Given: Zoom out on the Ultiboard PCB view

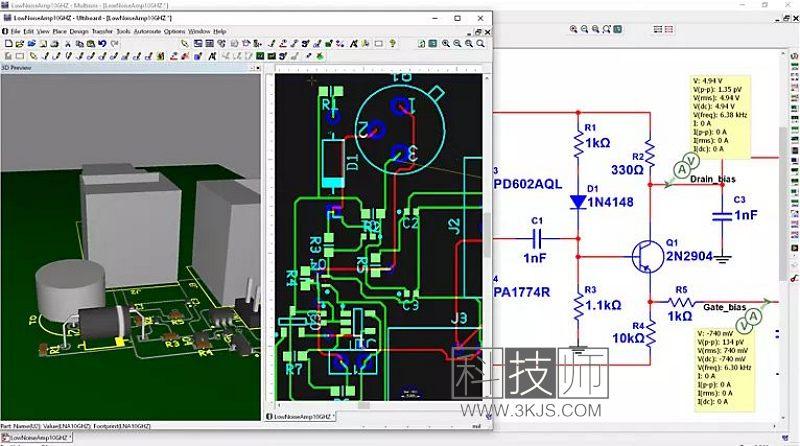Looking at the screenshot, I should coord(457,44).
